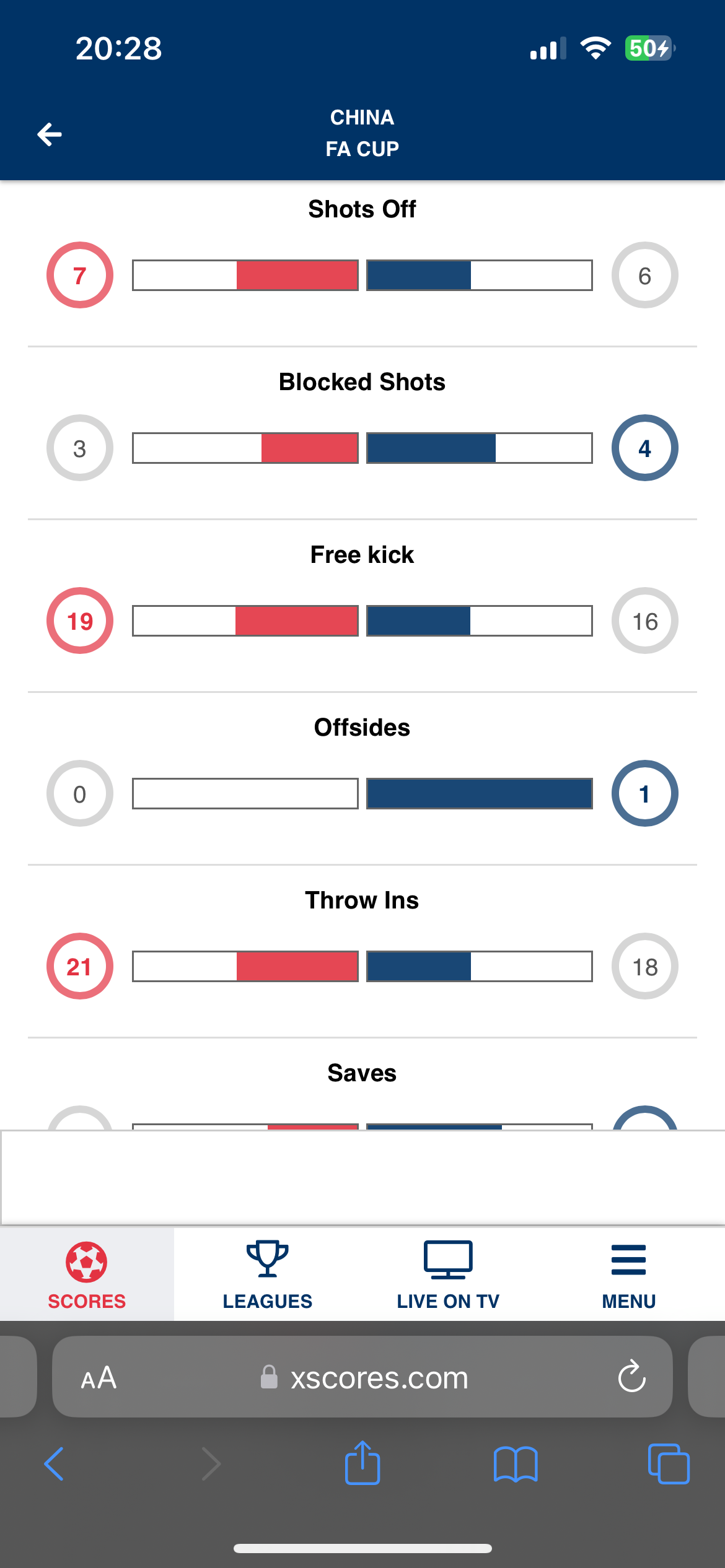Show open Safari tabs overview

(x=668, y=1464)
